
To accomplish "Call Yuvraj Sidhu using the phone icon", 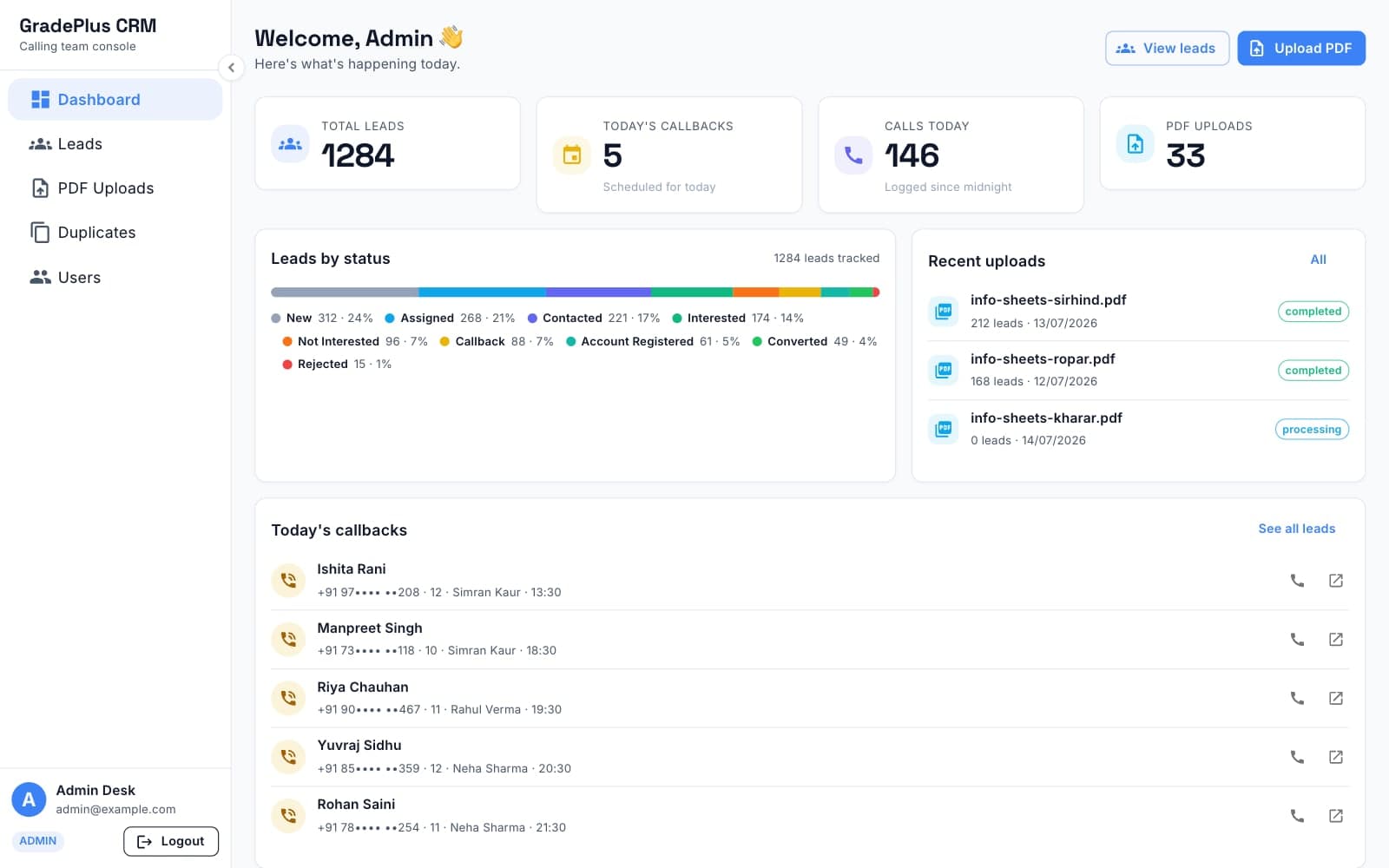I will click(x=1297, y=757).
